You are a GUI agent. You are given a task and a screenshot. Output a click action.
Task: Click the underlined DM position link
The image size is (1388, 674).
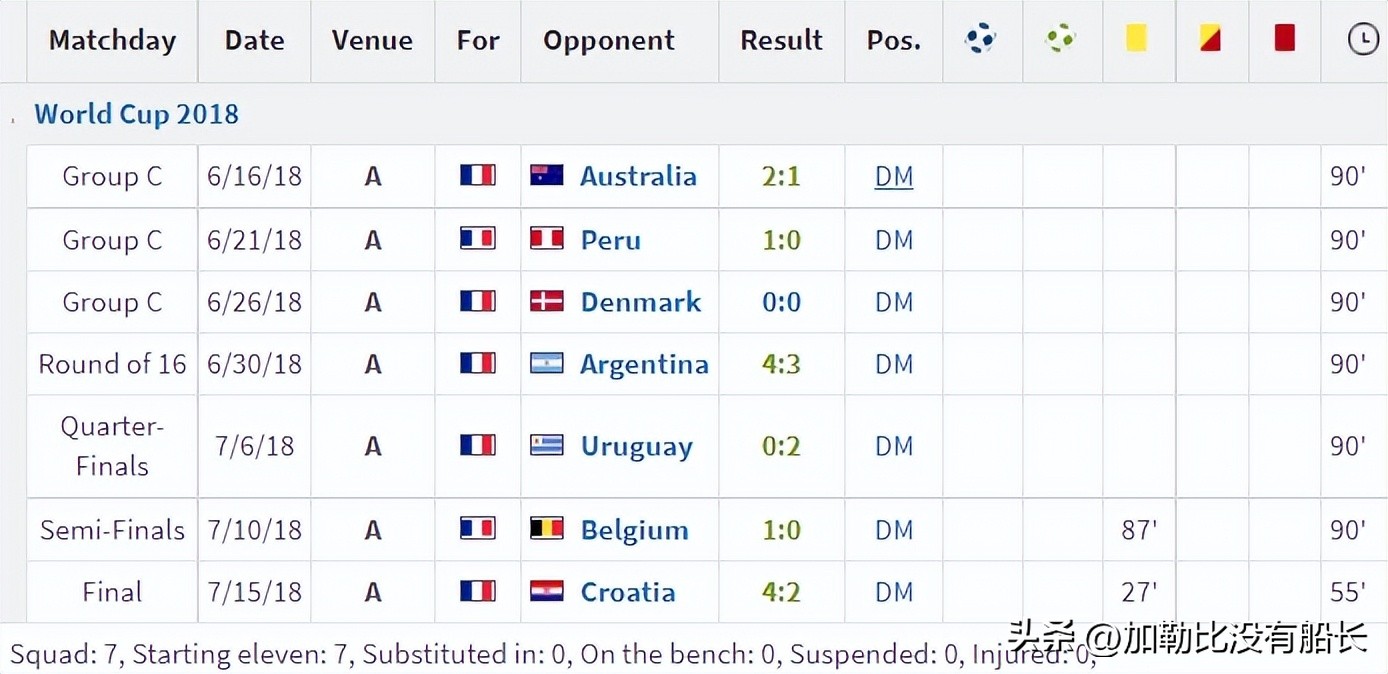(x=894, y=176)
